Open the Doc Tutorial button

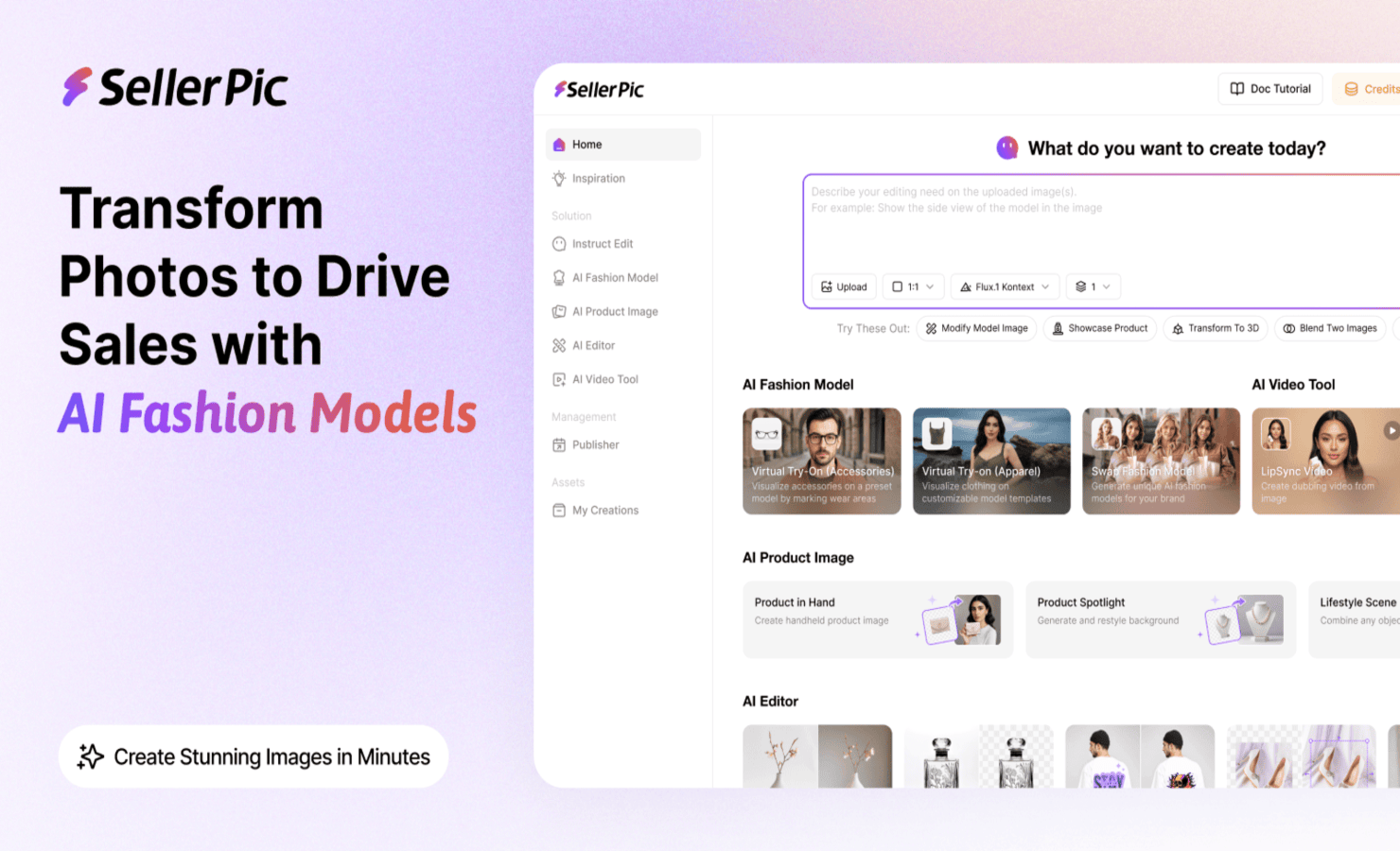[1269, 89]
